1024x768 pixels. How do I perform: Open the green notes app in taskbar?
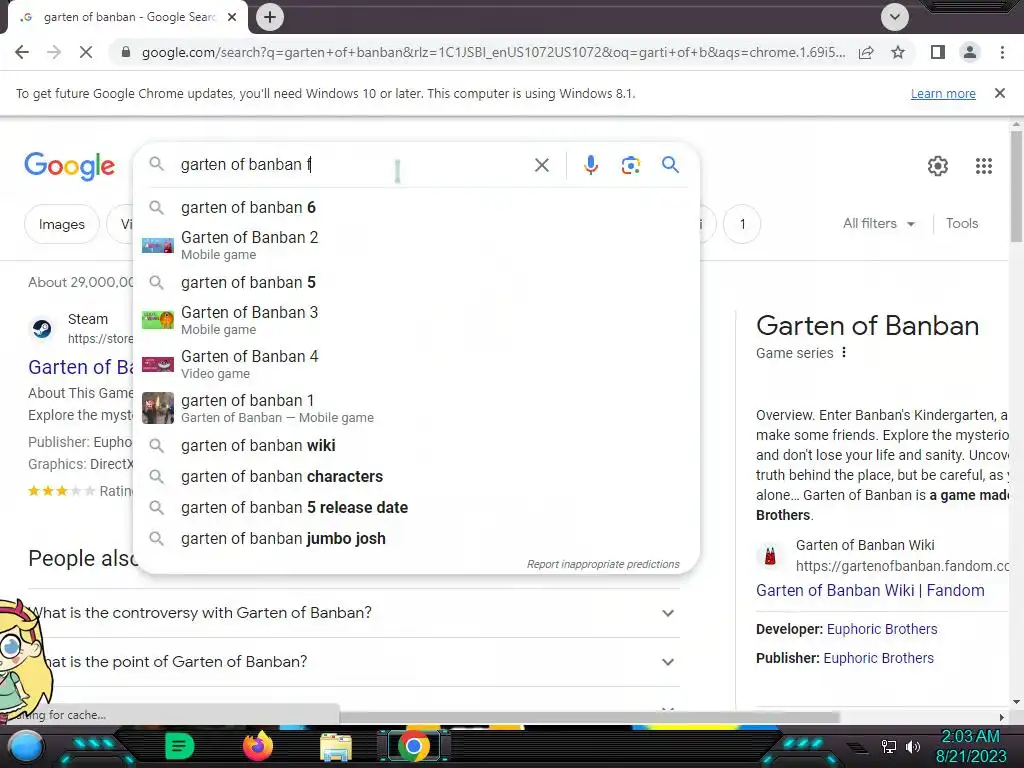click(x=179, y=746)
